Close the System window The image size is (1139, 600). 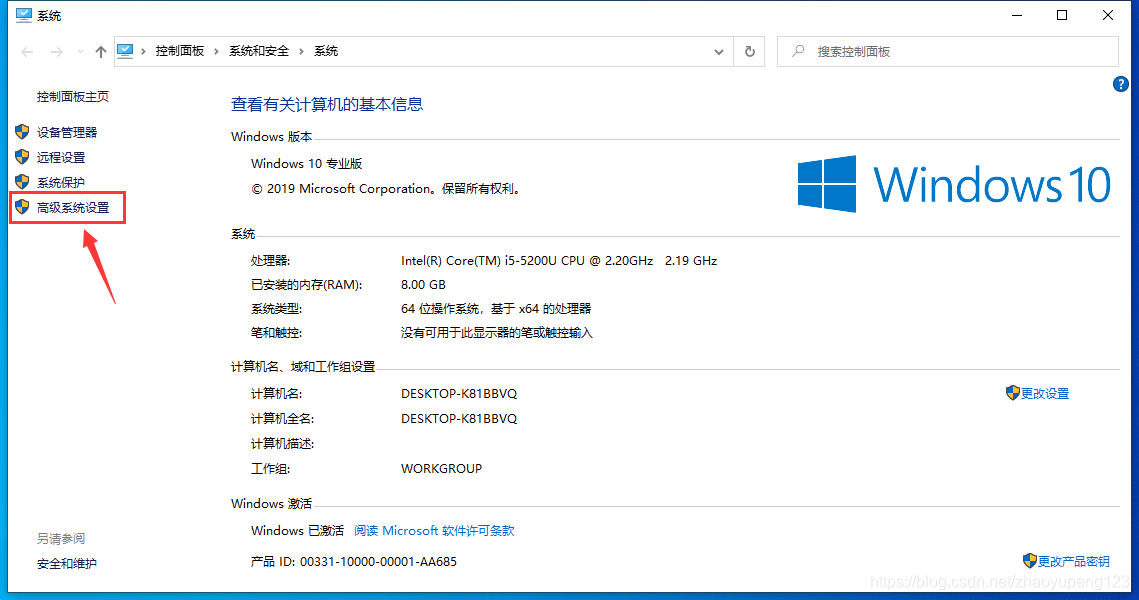[x=1108, y=15]
